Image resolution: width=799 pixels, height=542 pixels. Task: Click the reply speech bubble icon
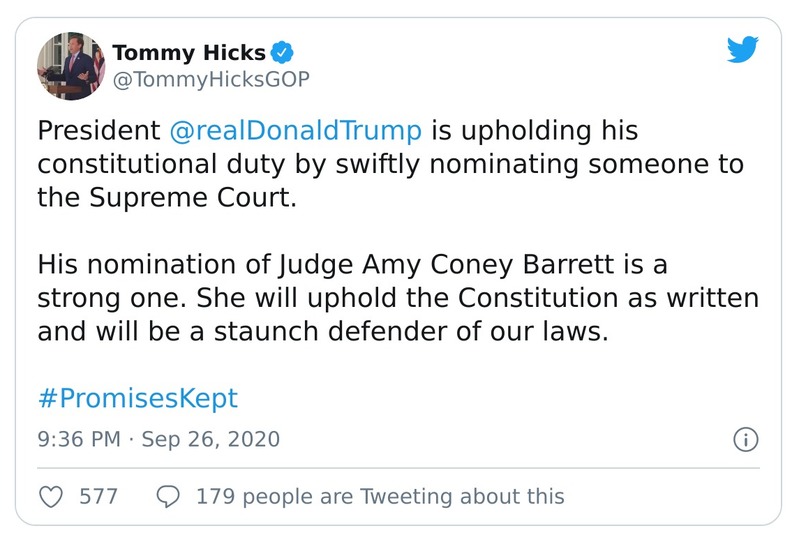(x=169, y=496)
